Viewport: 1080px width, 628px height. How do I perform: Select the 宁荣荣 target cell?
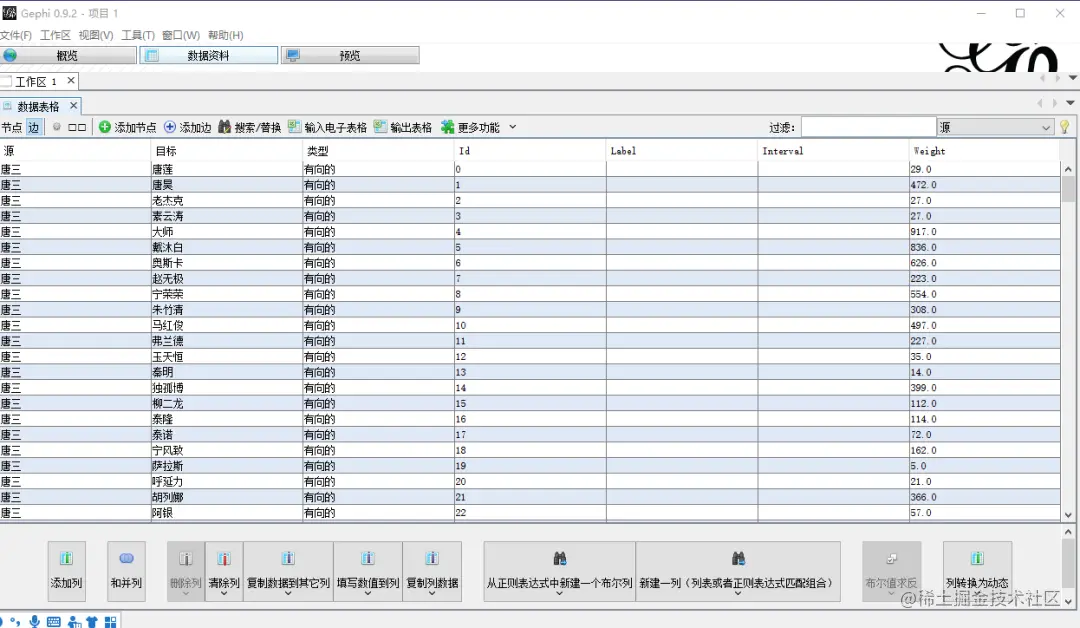[x=227, y=294]
